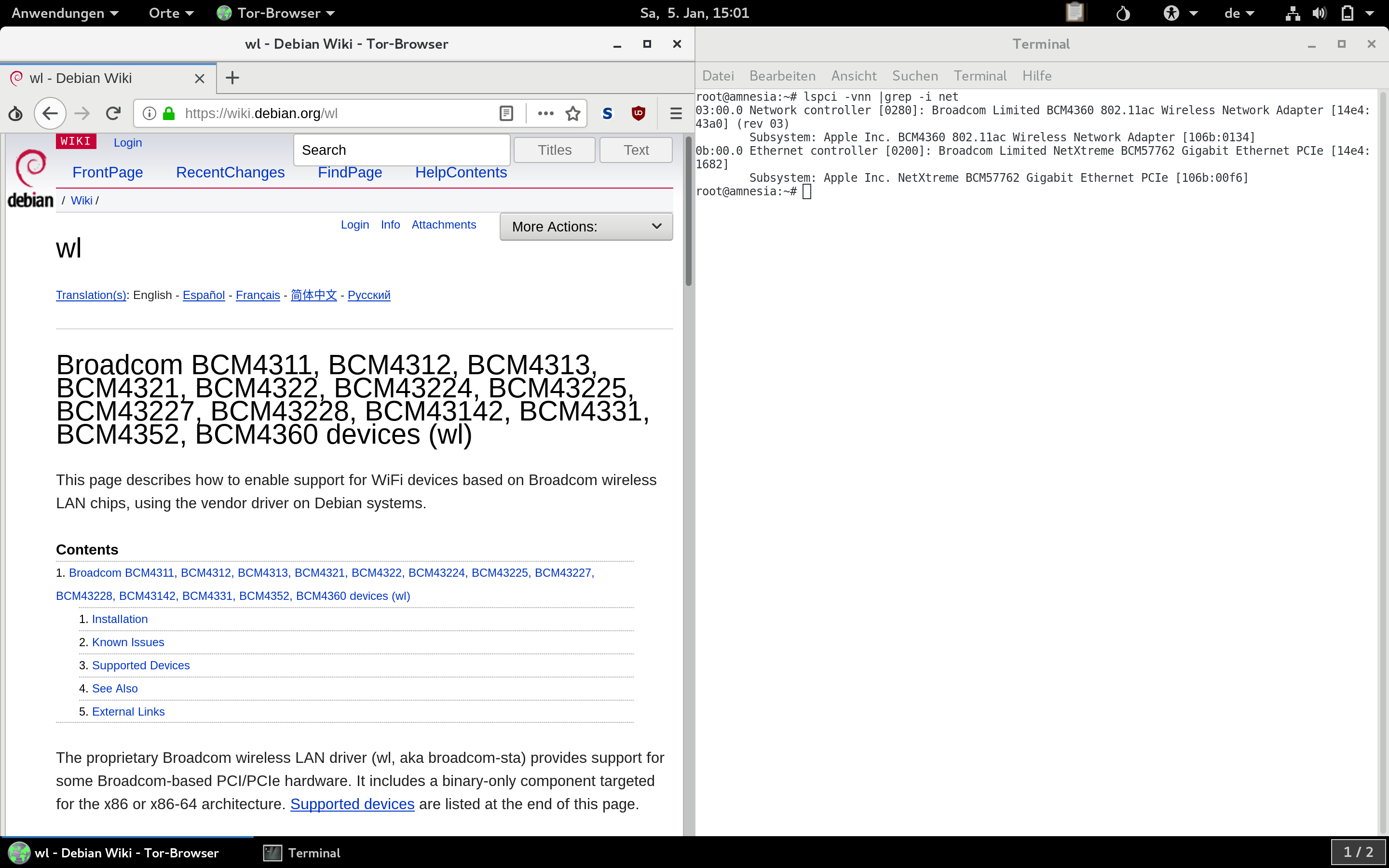Jump to External Links in Contents
Screen dimensions: 1389x868
pyautogui.click(x=128, y=711)
